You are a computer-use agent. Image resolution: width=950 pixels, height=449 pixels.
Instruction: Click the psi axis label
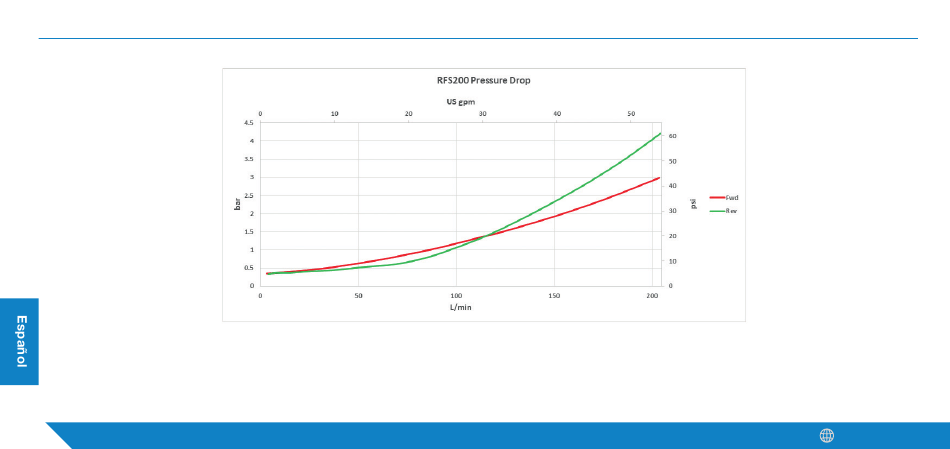693,204
